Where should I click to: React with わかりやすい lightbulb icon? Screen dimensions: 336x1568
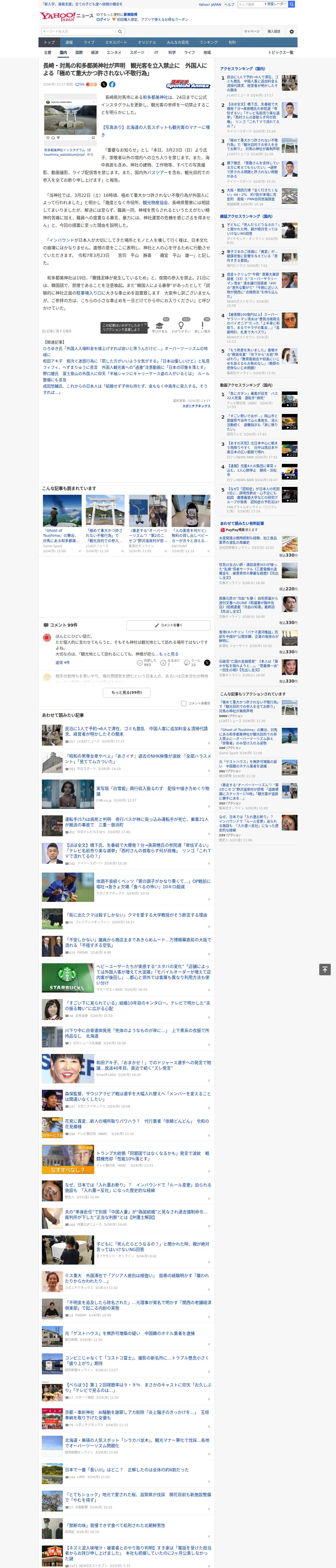[x=181, y=326]
